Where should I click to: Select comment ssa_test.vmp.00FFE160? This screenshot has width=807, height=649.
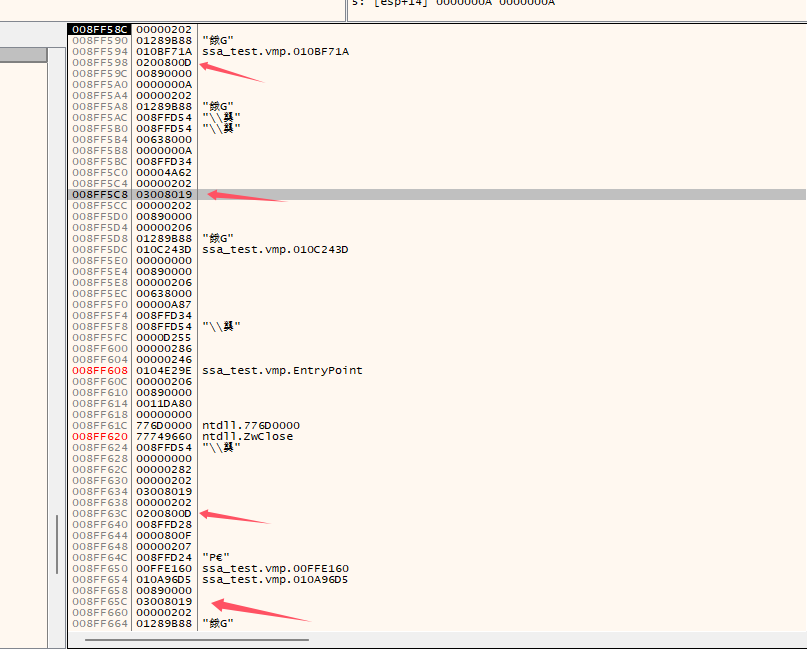[x=275, y=569]
